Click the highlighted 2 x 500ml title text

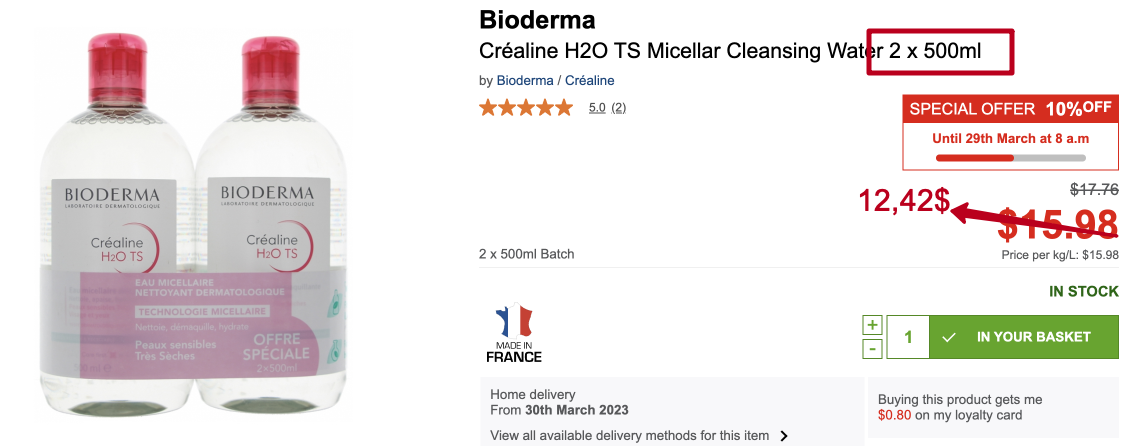pyautogui.click(x=937, y=50)
